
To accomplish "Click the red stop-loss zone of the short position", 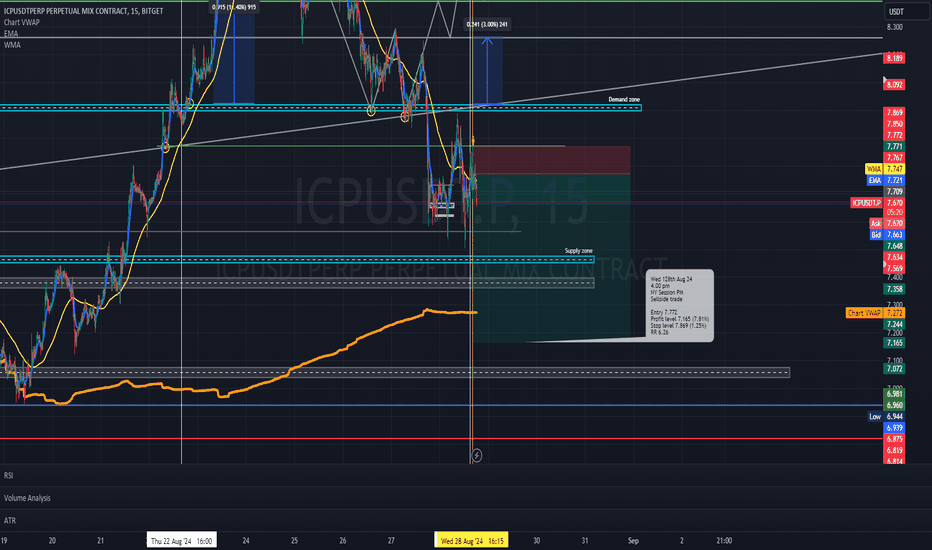I will point(552,160).
